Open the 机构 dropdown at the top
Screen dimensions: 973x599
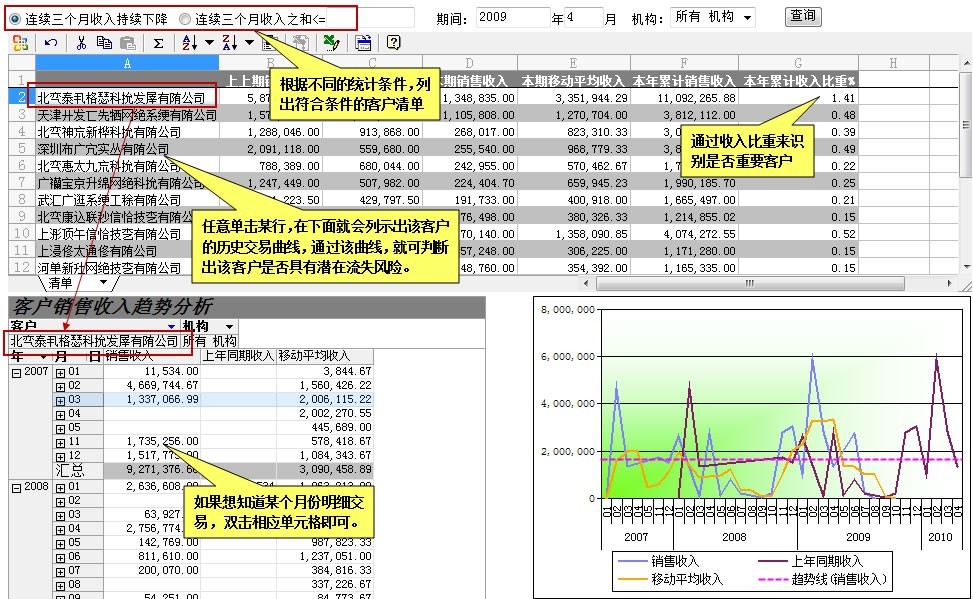[746, 17]
